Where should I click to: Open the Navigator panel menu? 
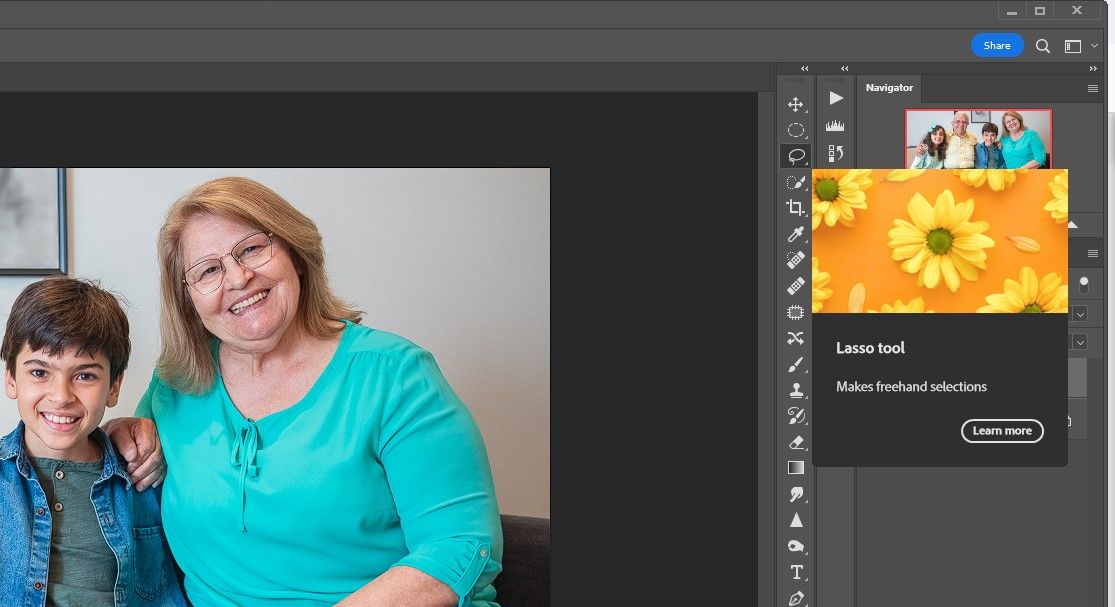pyautogui.click(x=1093, y=88)
